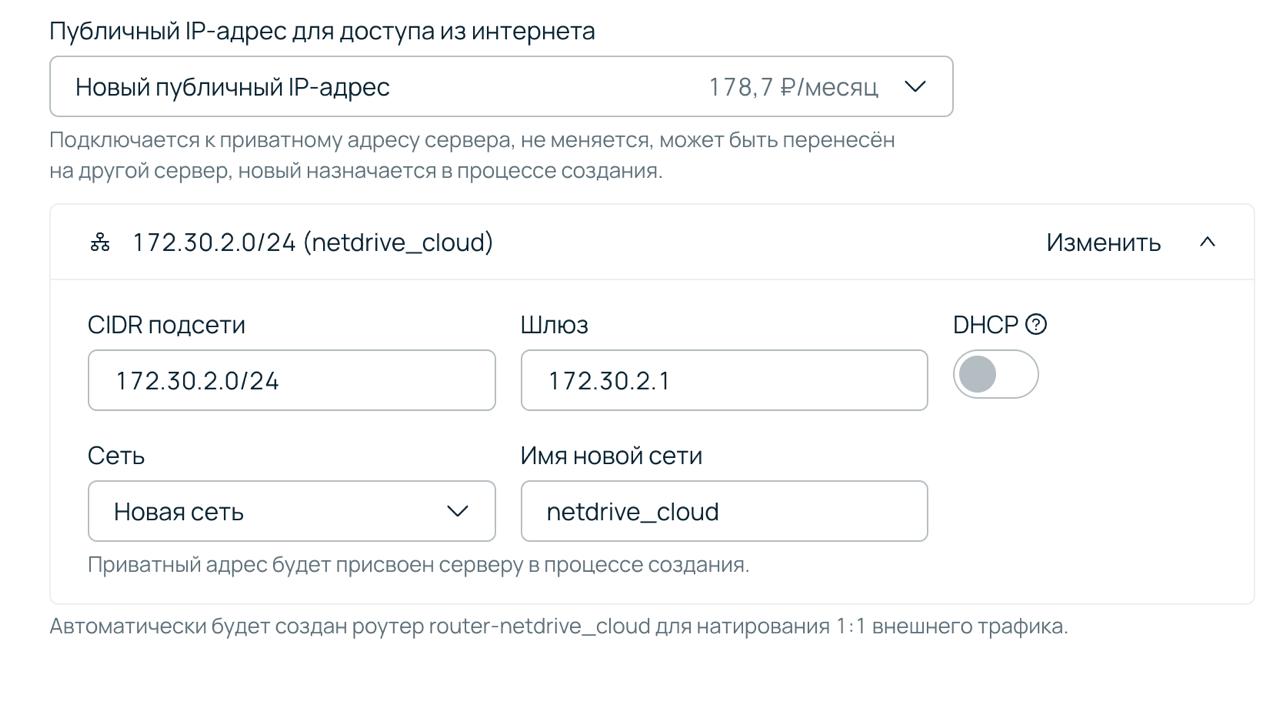Click the 'Изменить' link
Image resolution: width=1280 pixels, height=702 pixels.
click(1103, 243)
